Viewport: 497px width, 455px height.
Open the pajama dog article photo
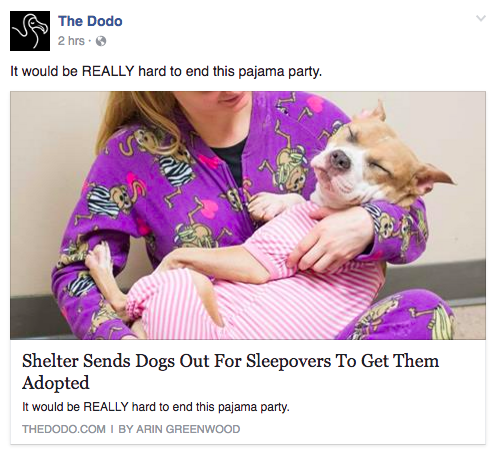248,215
